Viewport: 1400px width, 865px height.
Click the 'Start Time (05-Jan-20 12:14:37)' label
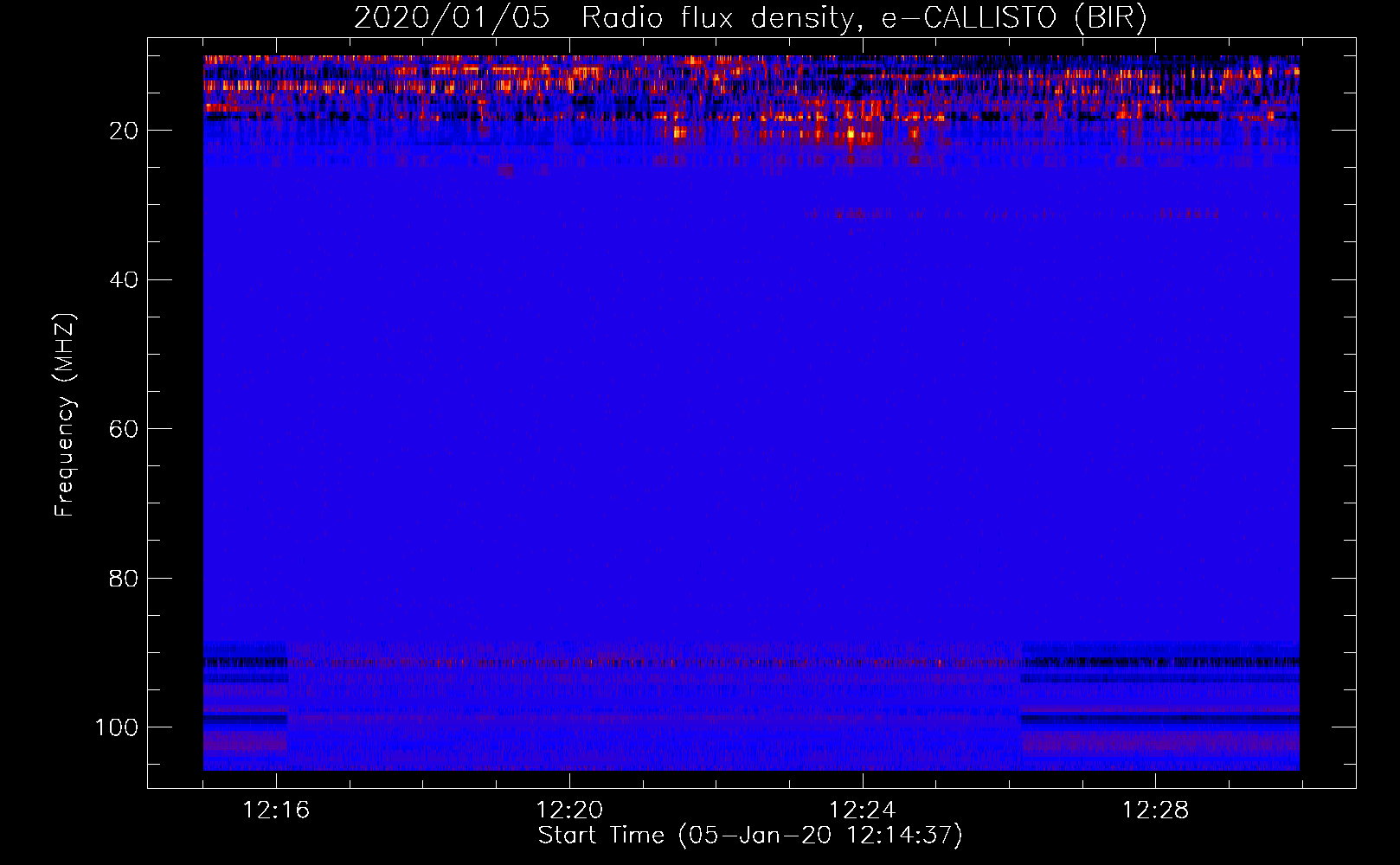[x=750, y=836]
